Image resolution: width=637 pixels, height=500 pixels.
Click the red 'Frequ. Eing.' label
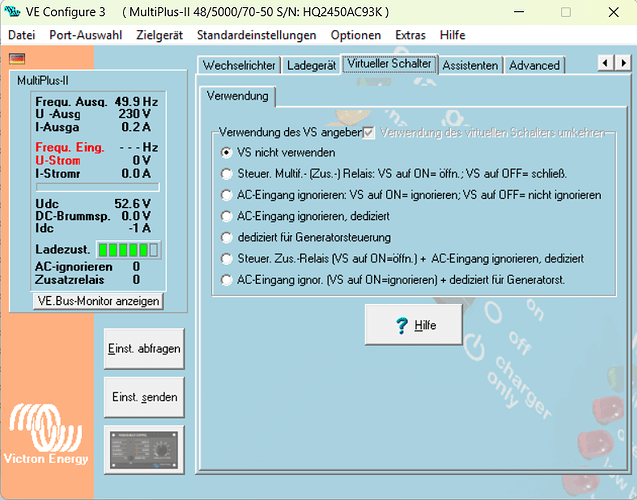(70, 147)
